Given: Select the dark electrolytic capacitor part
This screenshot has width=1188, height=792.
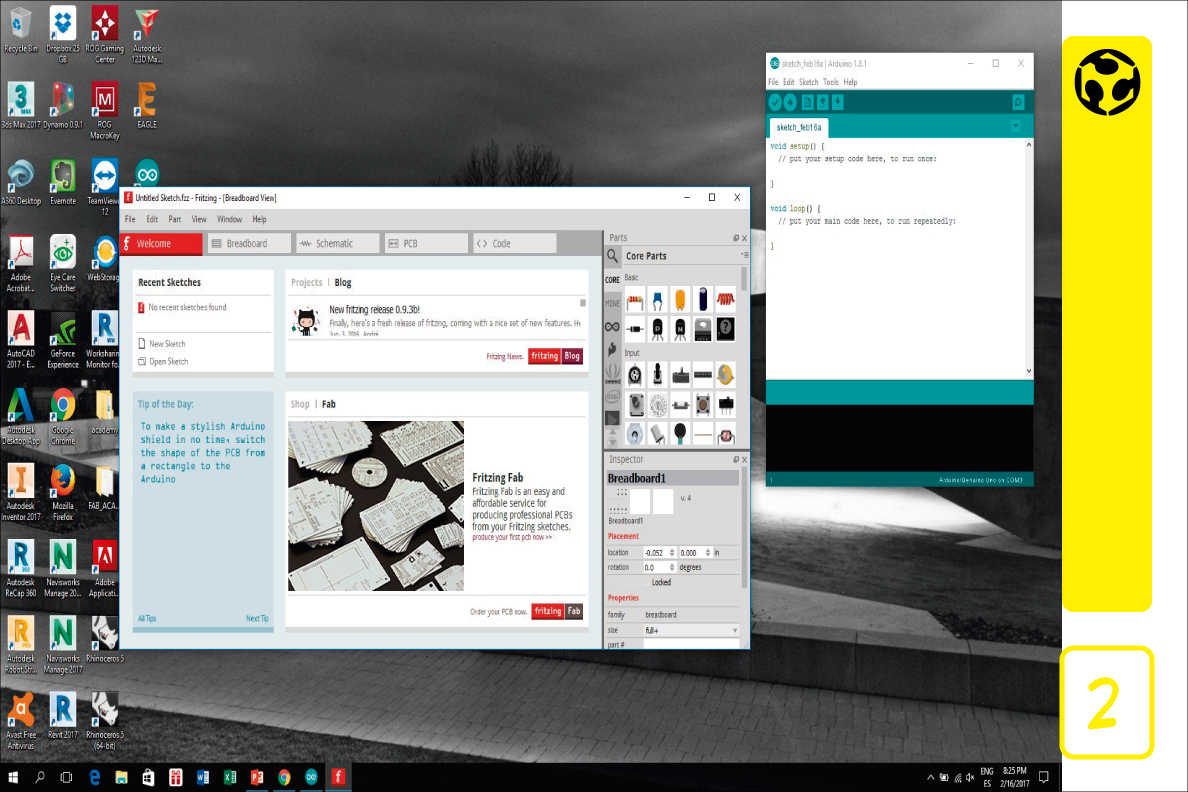Looking at the screenshot, I should [703, 300].
